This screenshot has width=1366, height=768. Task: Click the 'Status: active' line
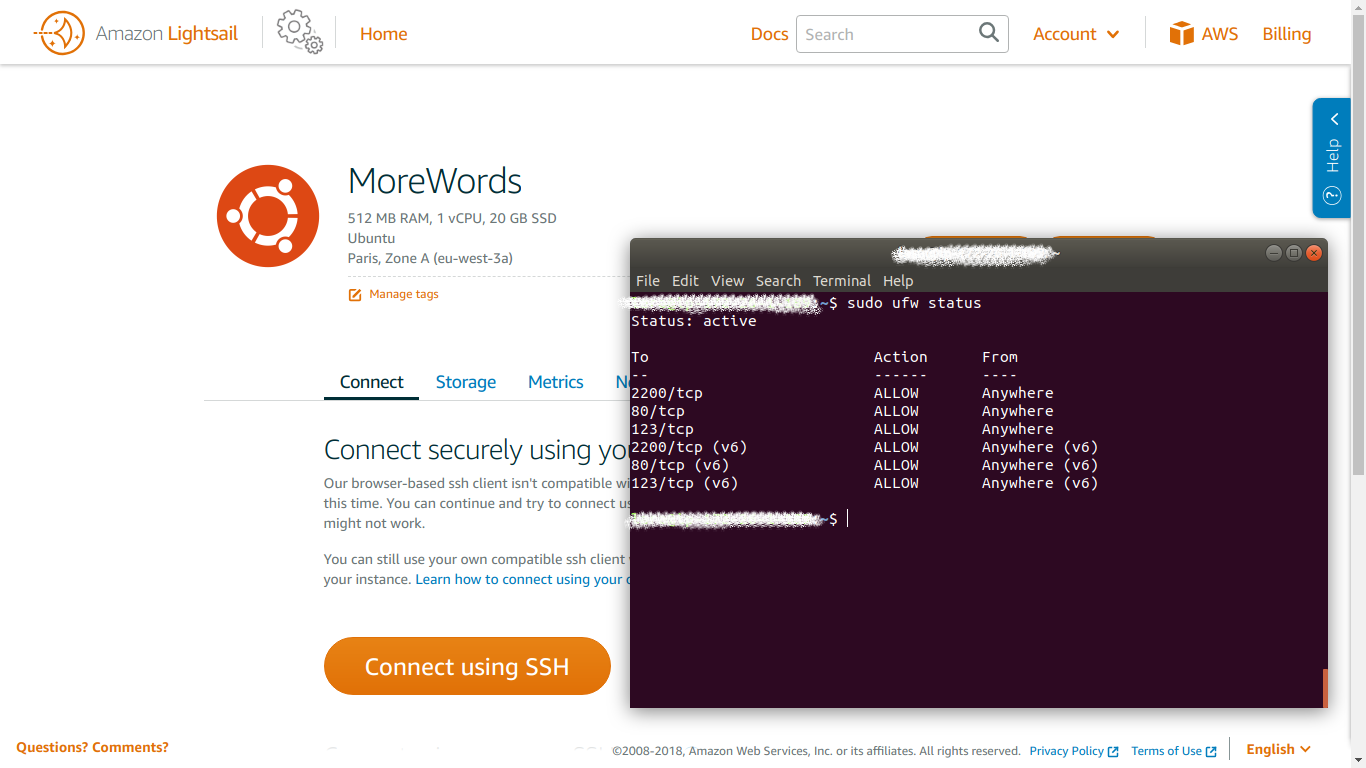tap(693, 321)
